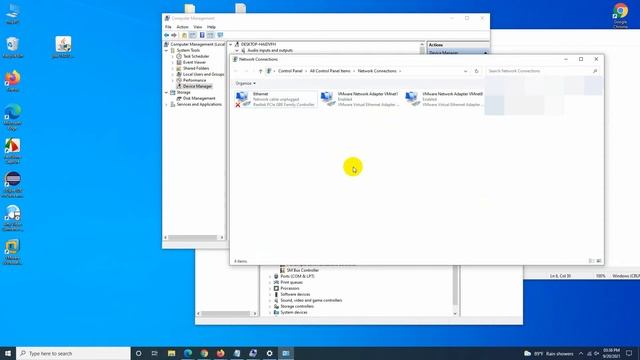Select Shared Folders in the console tree
The height and width of the screenshot is (360, 640).
(x=196, y=69)
